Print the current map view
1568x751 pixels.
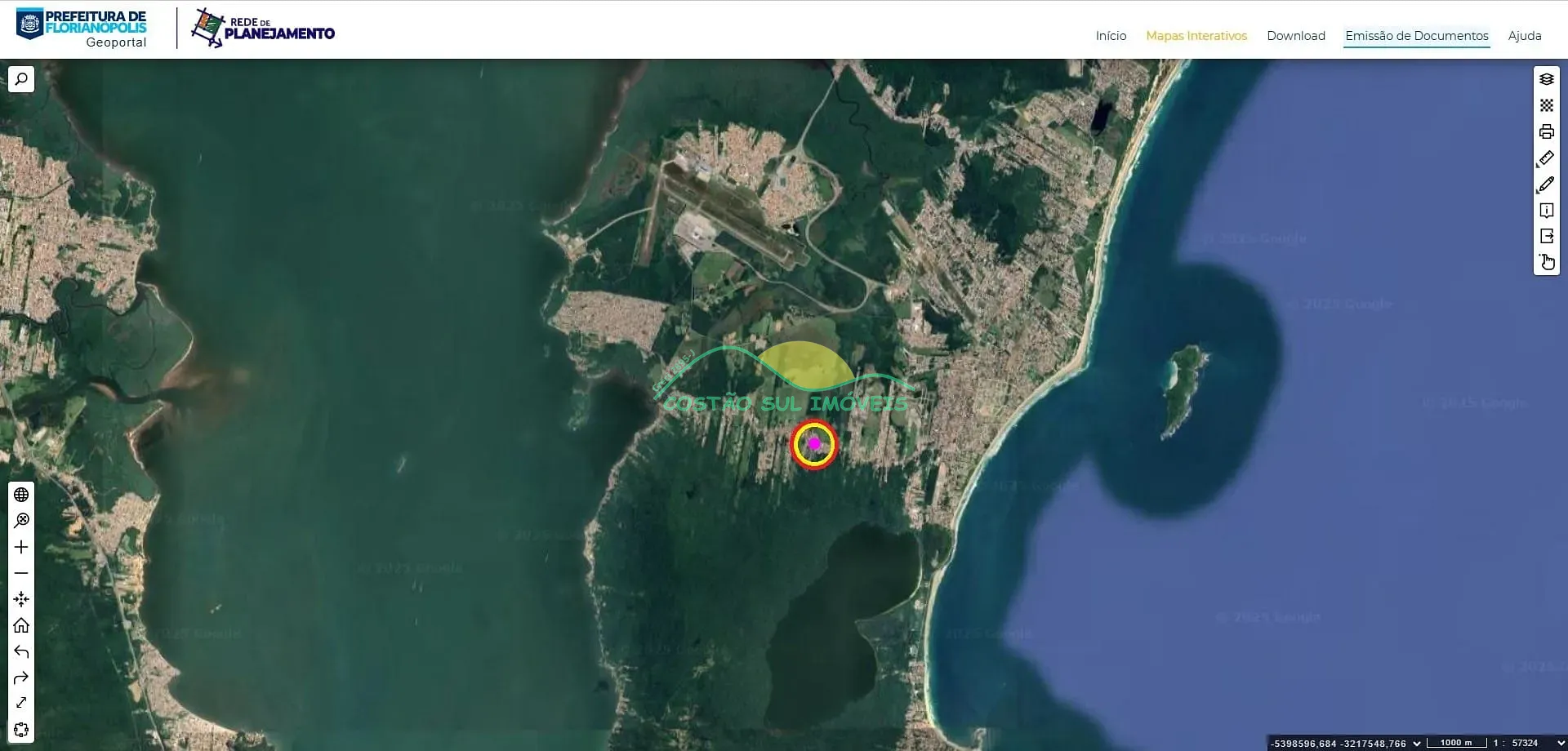(x=1546, y=131)
